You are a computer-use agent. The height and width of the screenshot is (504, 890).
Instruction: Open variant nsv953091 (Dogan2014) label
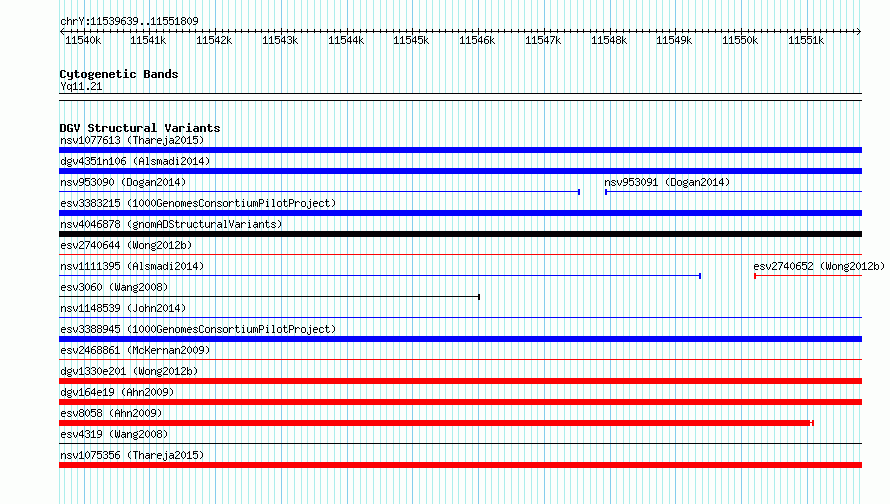click(667, 182)
